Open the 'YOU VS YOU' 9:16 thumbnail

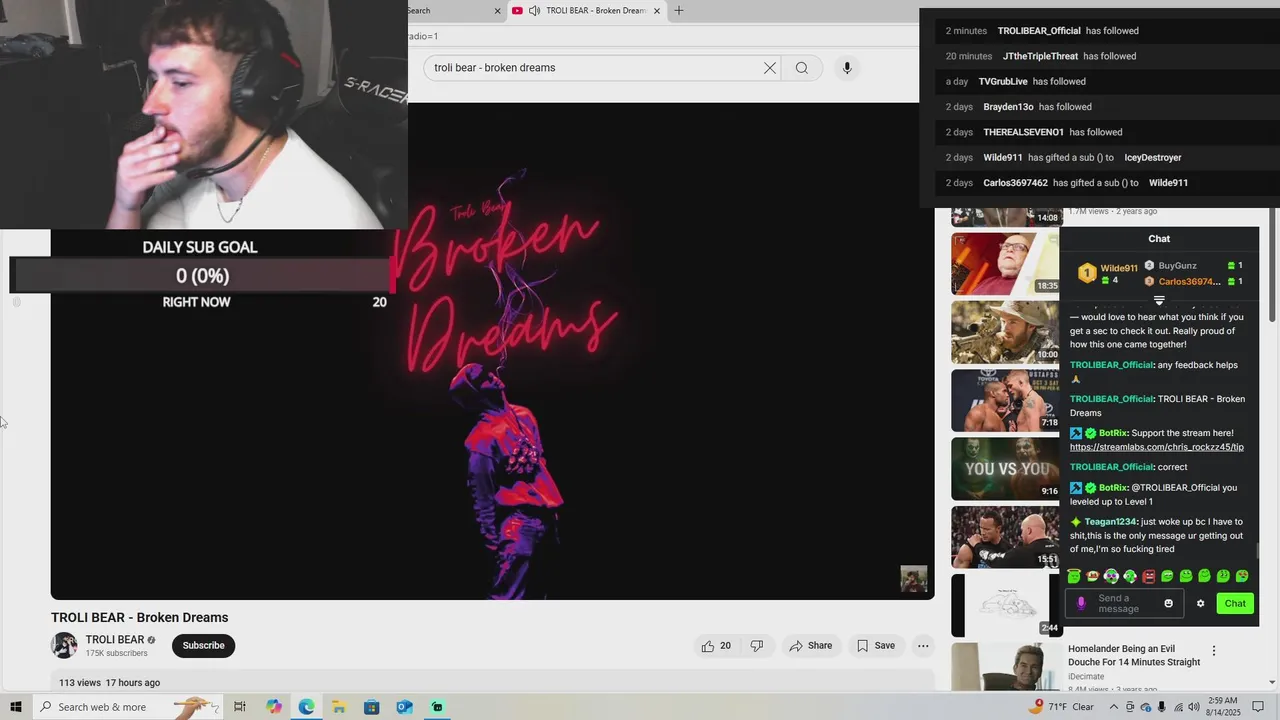tap(1004, 468)
